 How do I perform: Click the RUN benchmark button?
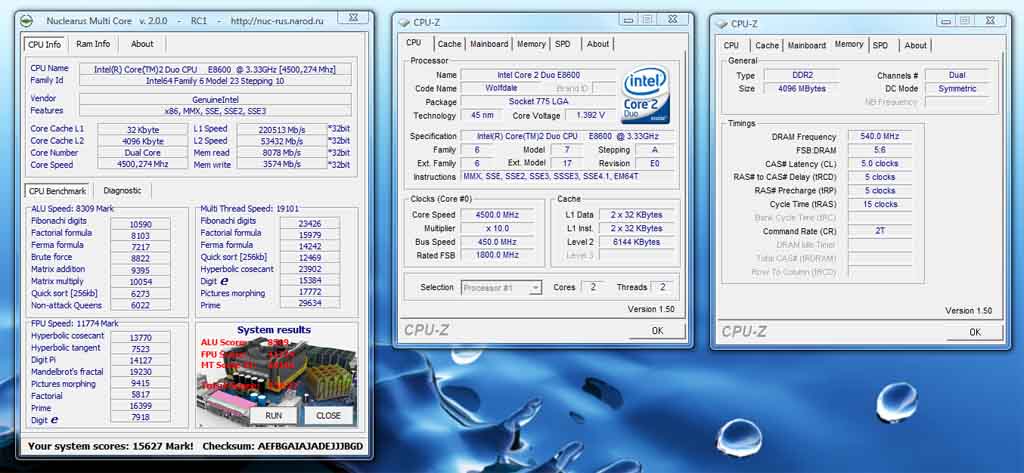pyautogui.click(x=274, y=415)
